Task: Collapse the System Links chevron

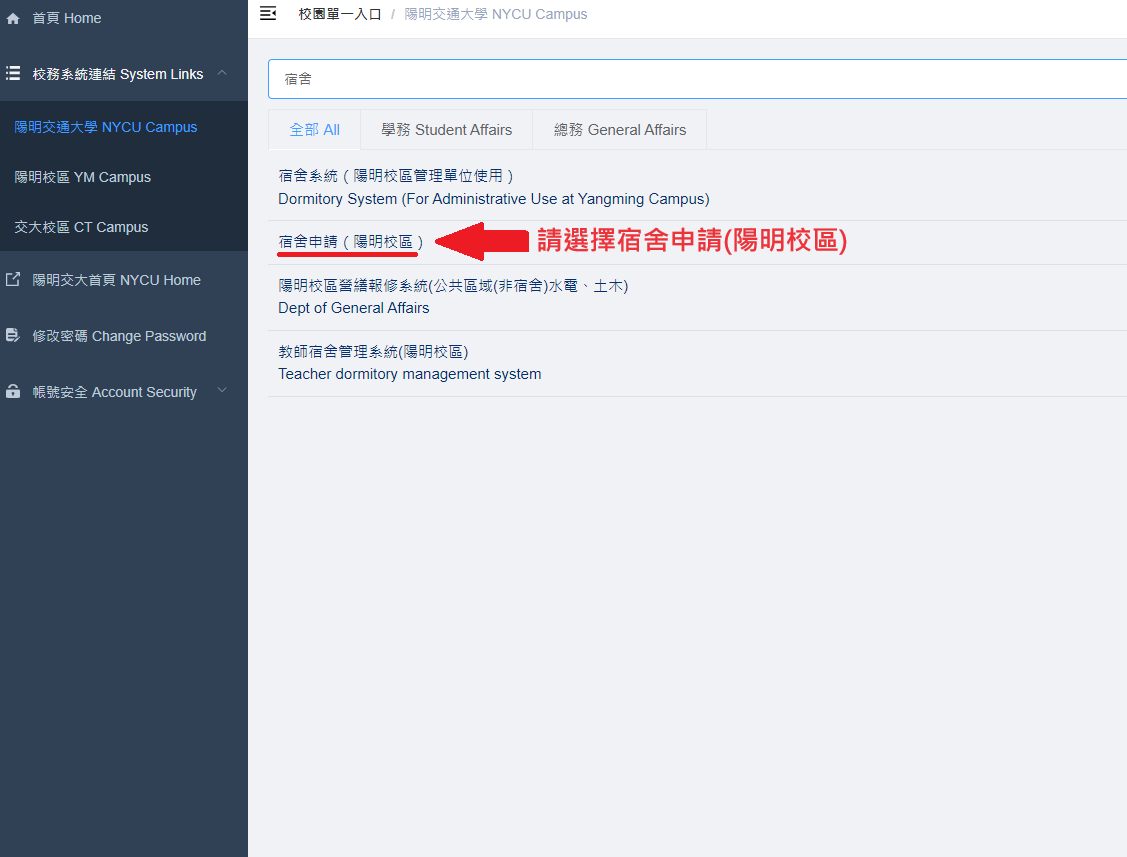Action: click(222, 73)
